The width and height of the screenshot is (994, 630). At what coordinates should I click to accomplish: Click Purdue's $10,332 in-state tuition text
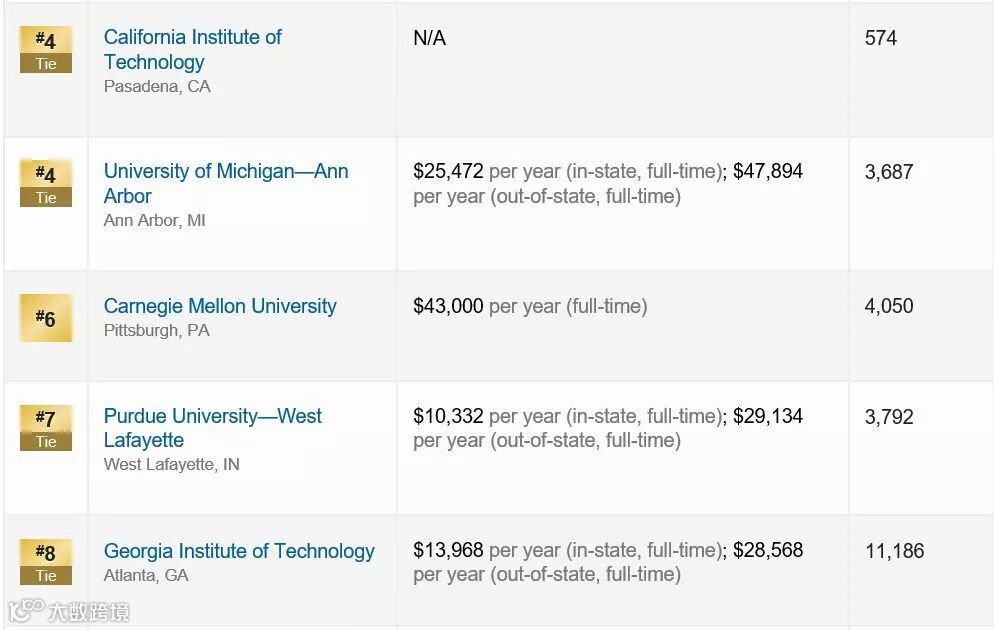[448, 416]
